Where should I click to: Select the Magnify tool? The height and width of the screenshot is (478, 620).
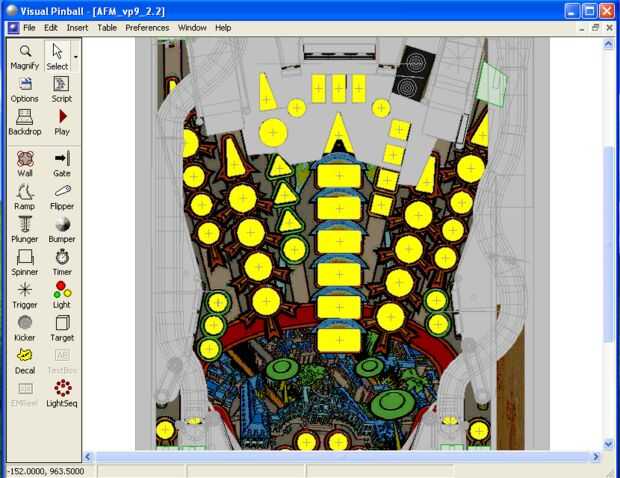[x=25, y=56]
